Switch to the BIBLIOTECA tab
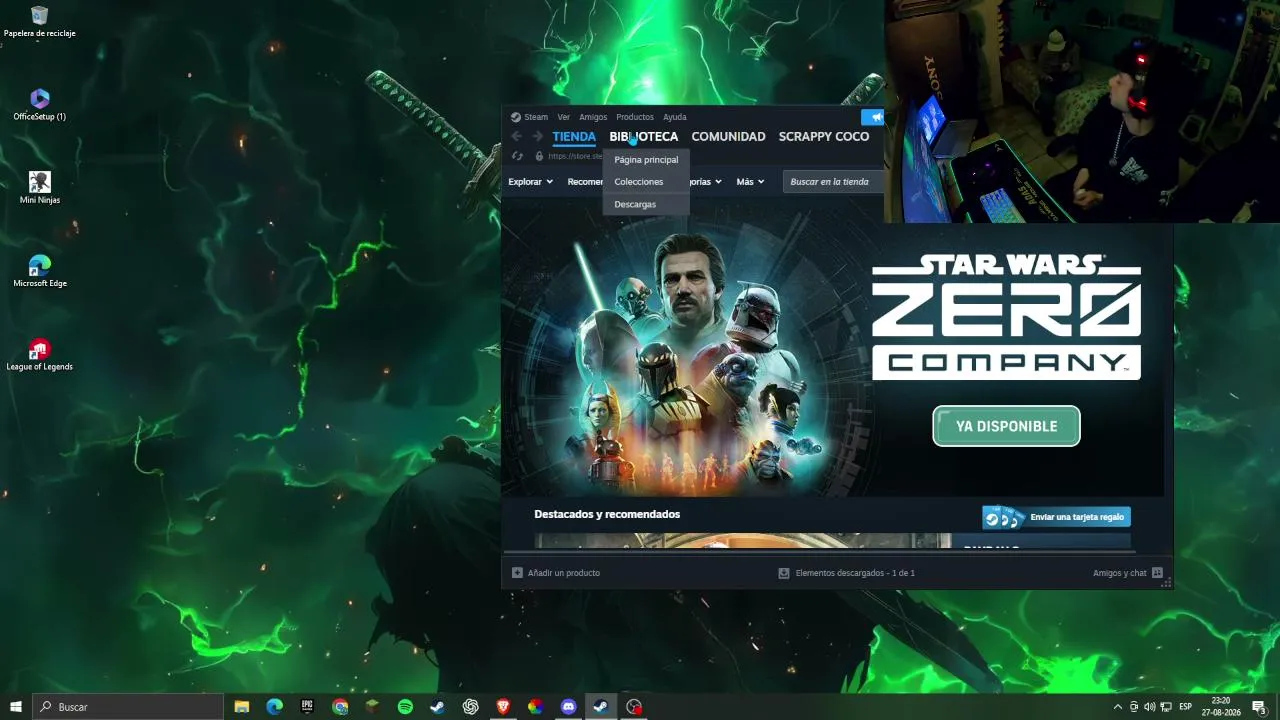The width and height of the screenshot is (1280, 720). pyautogui.click(x=644, y=137)
